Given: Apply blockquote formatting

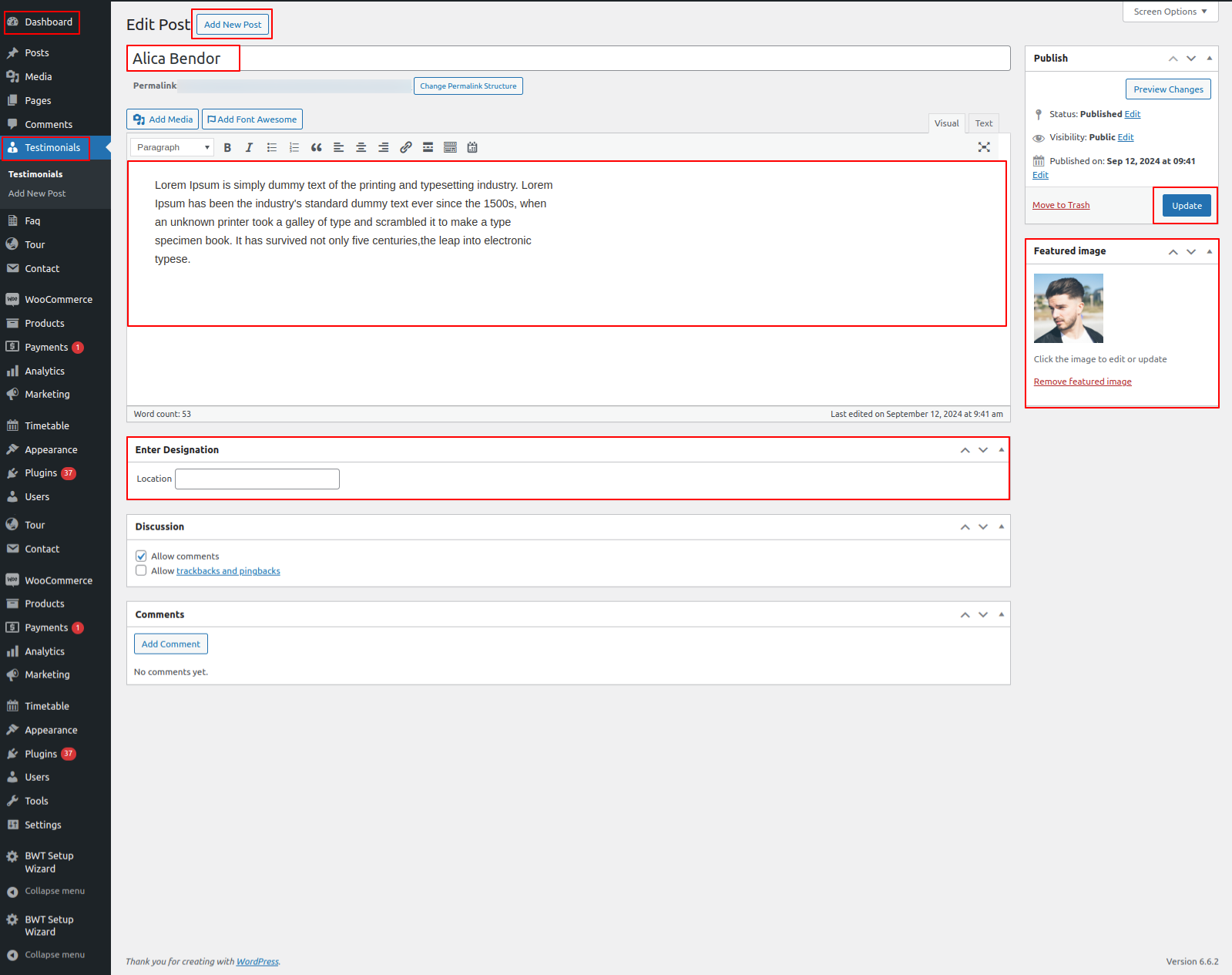Looking at the screenshot, I should (x=316, y=147).
